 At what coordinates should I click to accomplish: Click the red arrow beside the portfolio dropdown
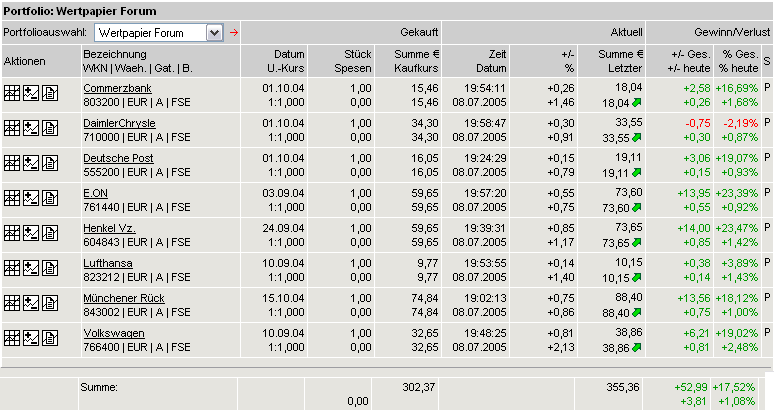pos(235,33)
